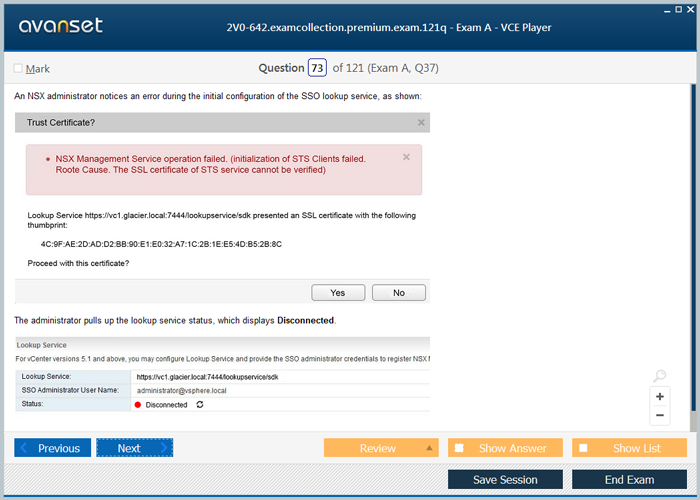
Task: Go to the Next question
Action: pos(134,448)
